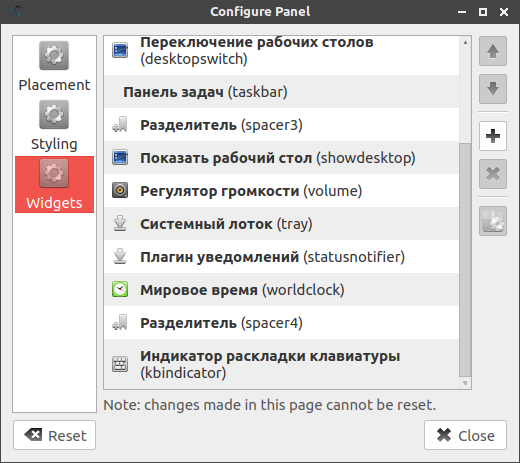Select Мировое время (worldclock) row

[x=282, y=290]
